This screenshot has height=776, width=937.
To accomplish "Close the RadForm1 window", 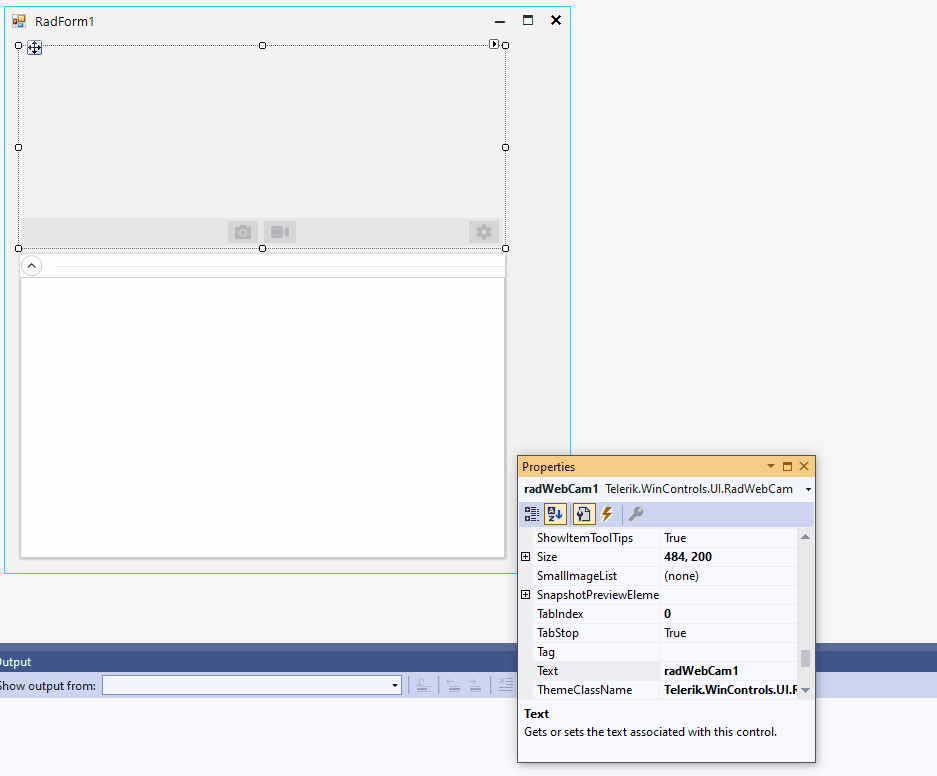I will click(x=556, y=20).
